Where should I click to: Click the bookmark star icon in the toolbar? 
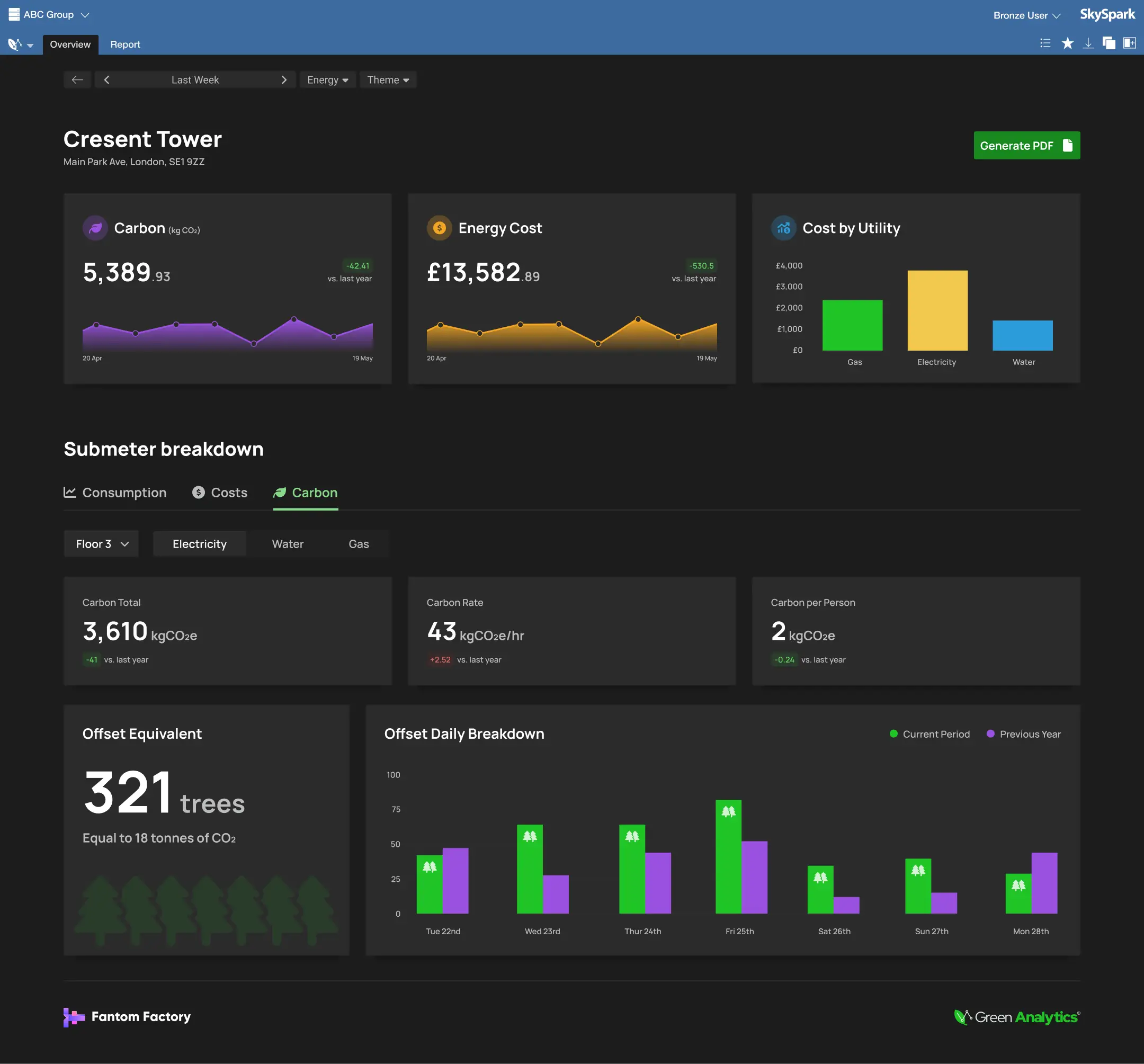click(1067, 43)
